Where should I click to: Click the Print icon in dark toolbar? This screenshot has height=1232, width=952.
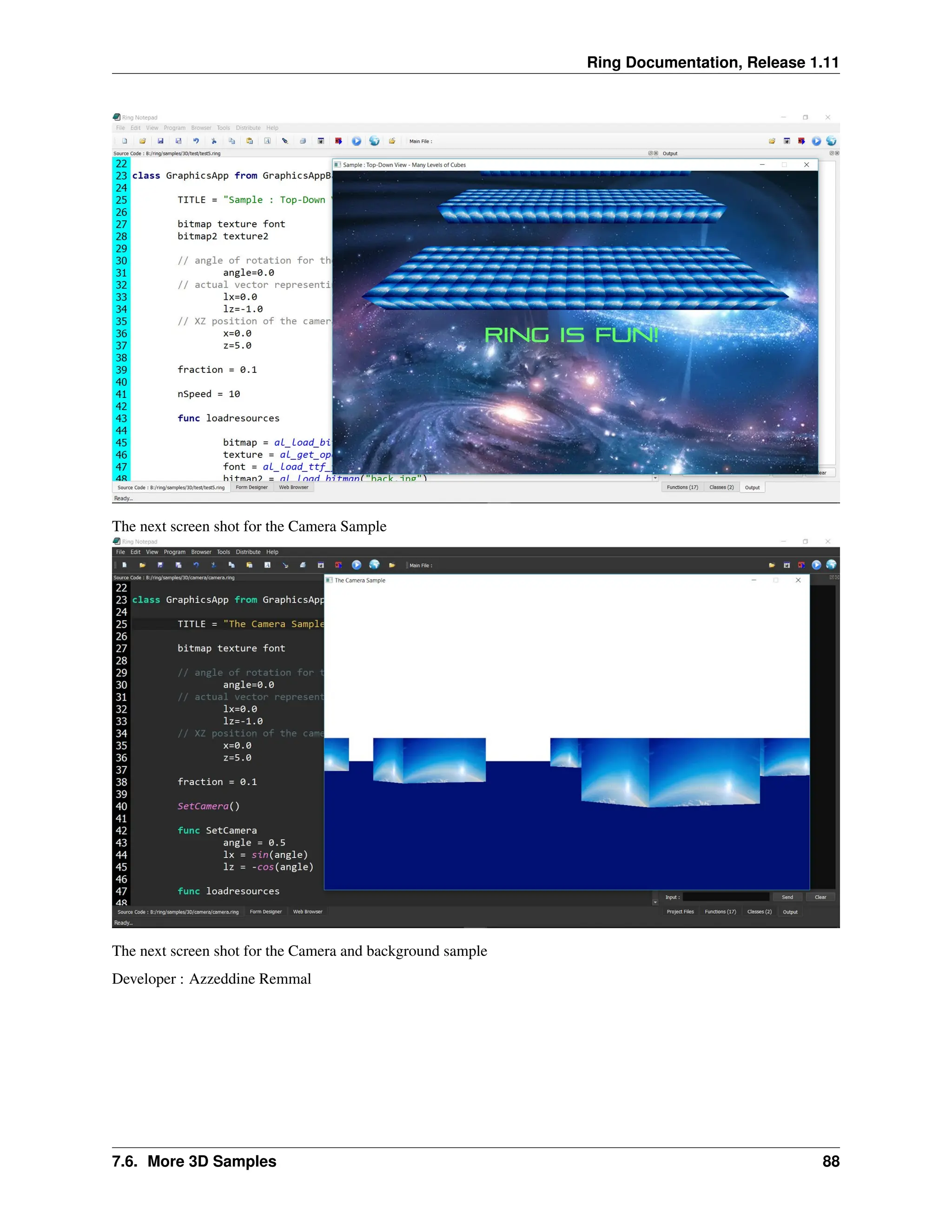point(303,565)
